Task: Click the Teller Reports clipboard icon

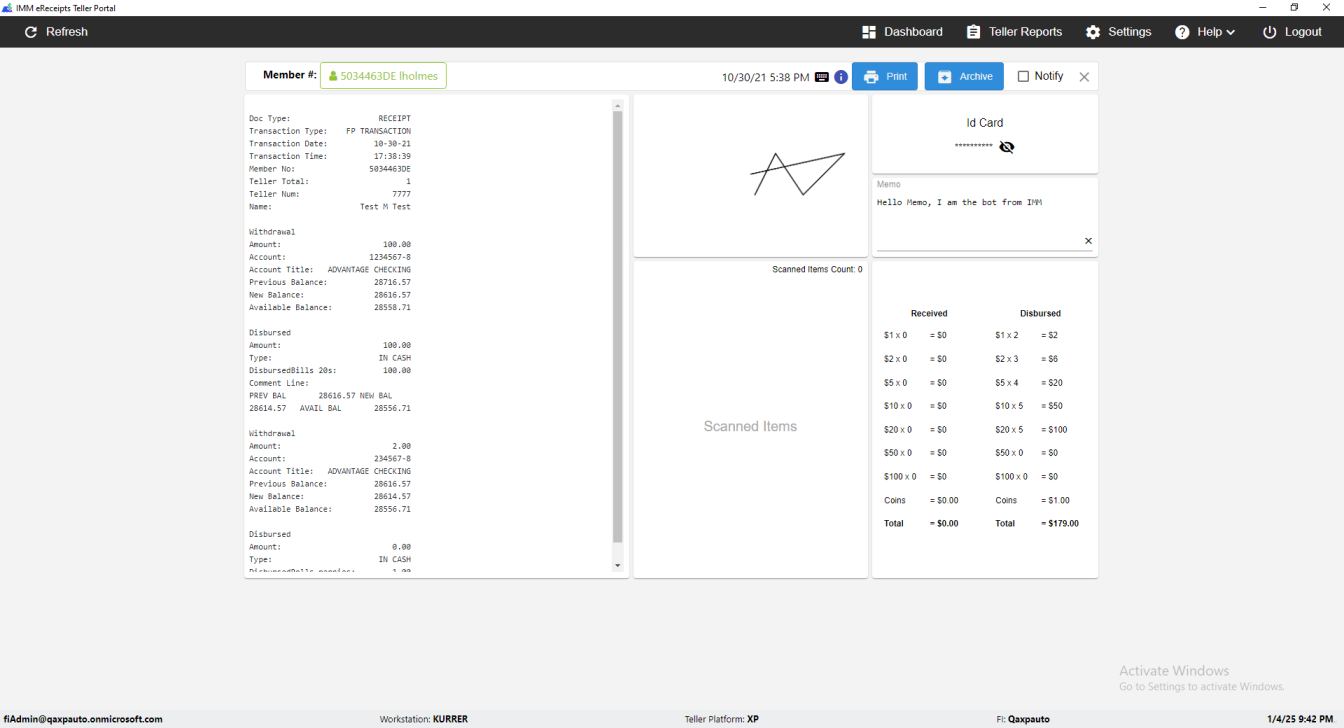Action: coord(973,32)
